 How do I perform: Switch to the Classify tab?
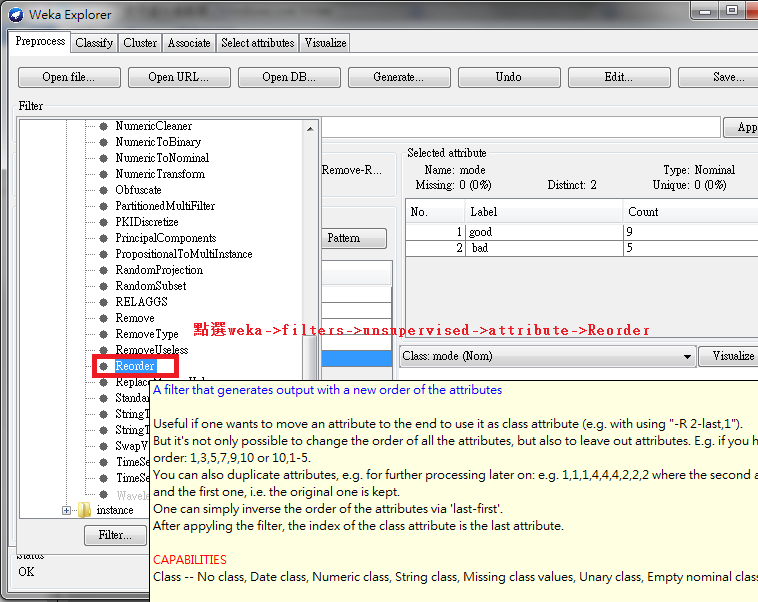click(94, 43)
